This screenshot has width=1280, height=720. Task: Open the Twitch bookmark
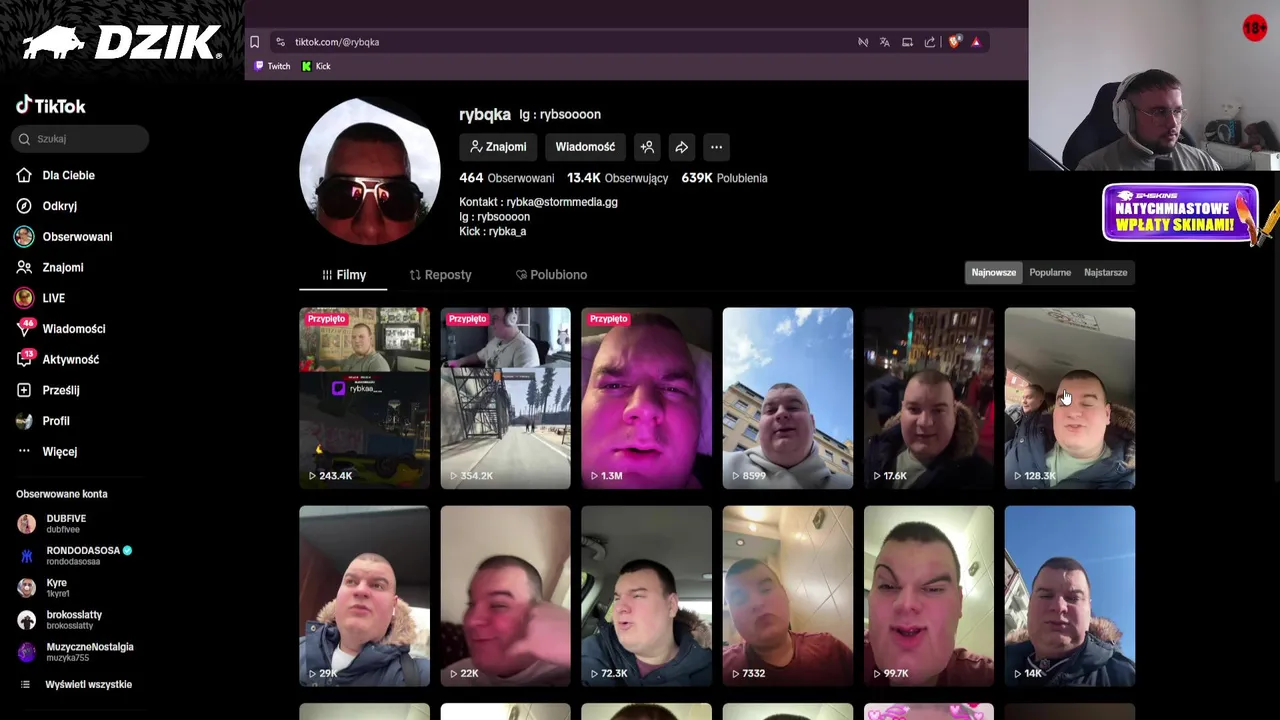coord(272,66)
